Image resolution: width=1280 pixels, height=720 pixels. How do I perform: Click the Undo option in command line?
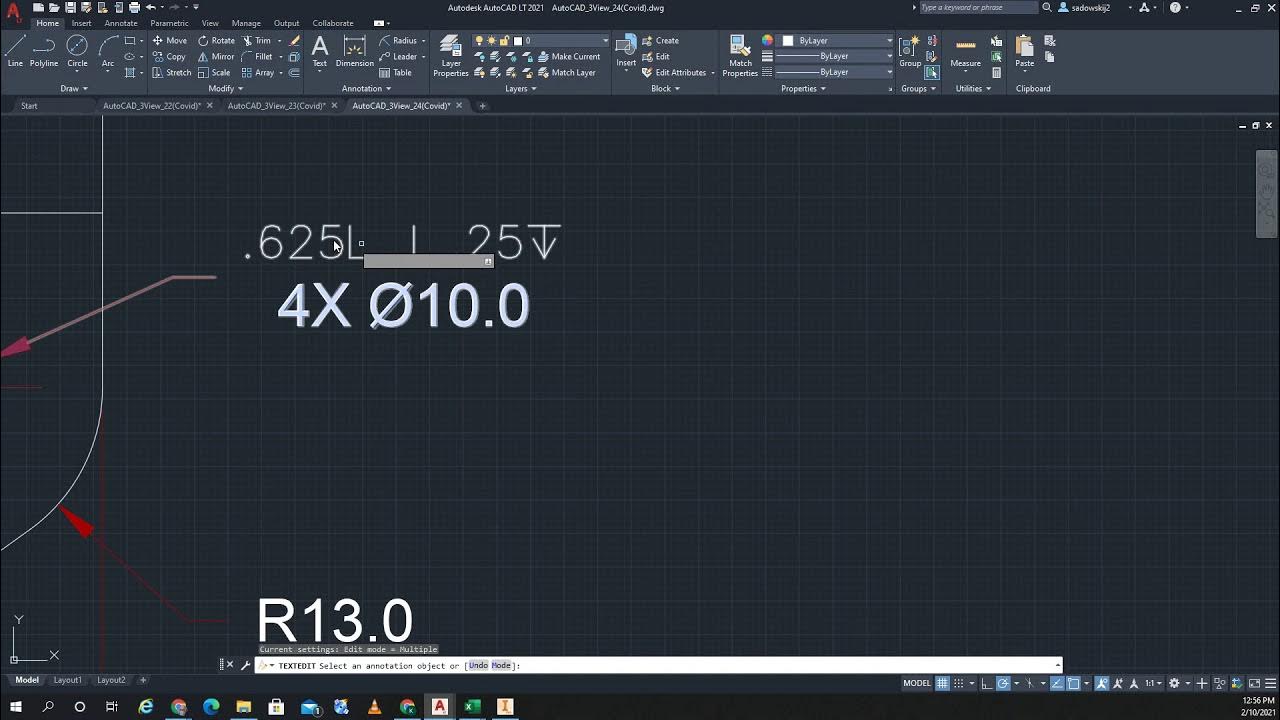478,666
